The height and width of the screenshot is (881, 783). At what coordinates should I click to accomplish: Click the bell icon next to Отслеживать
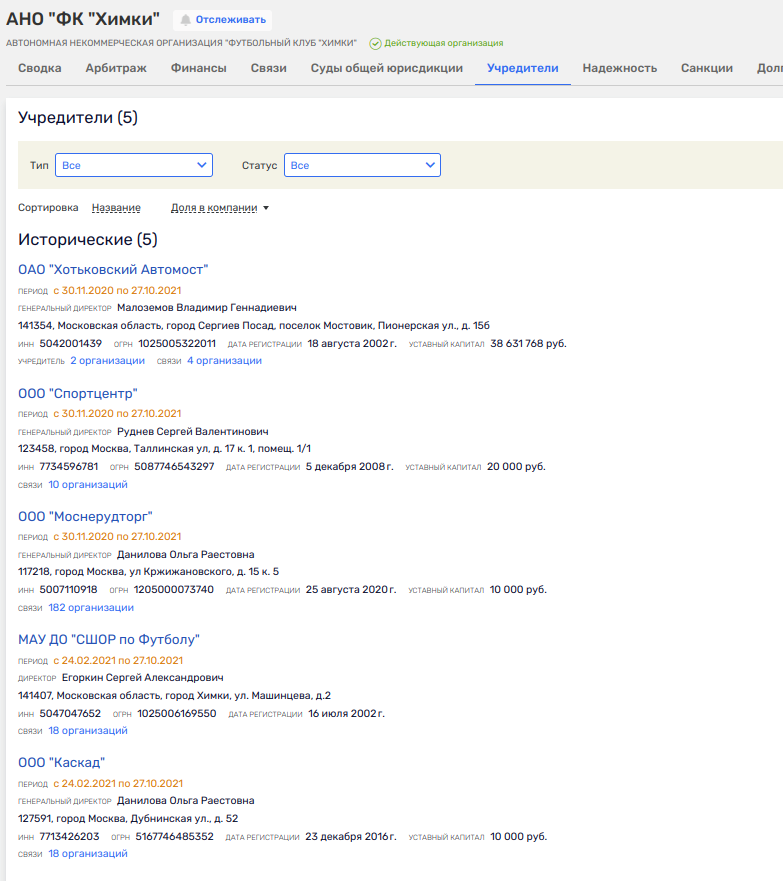(185, 20)
